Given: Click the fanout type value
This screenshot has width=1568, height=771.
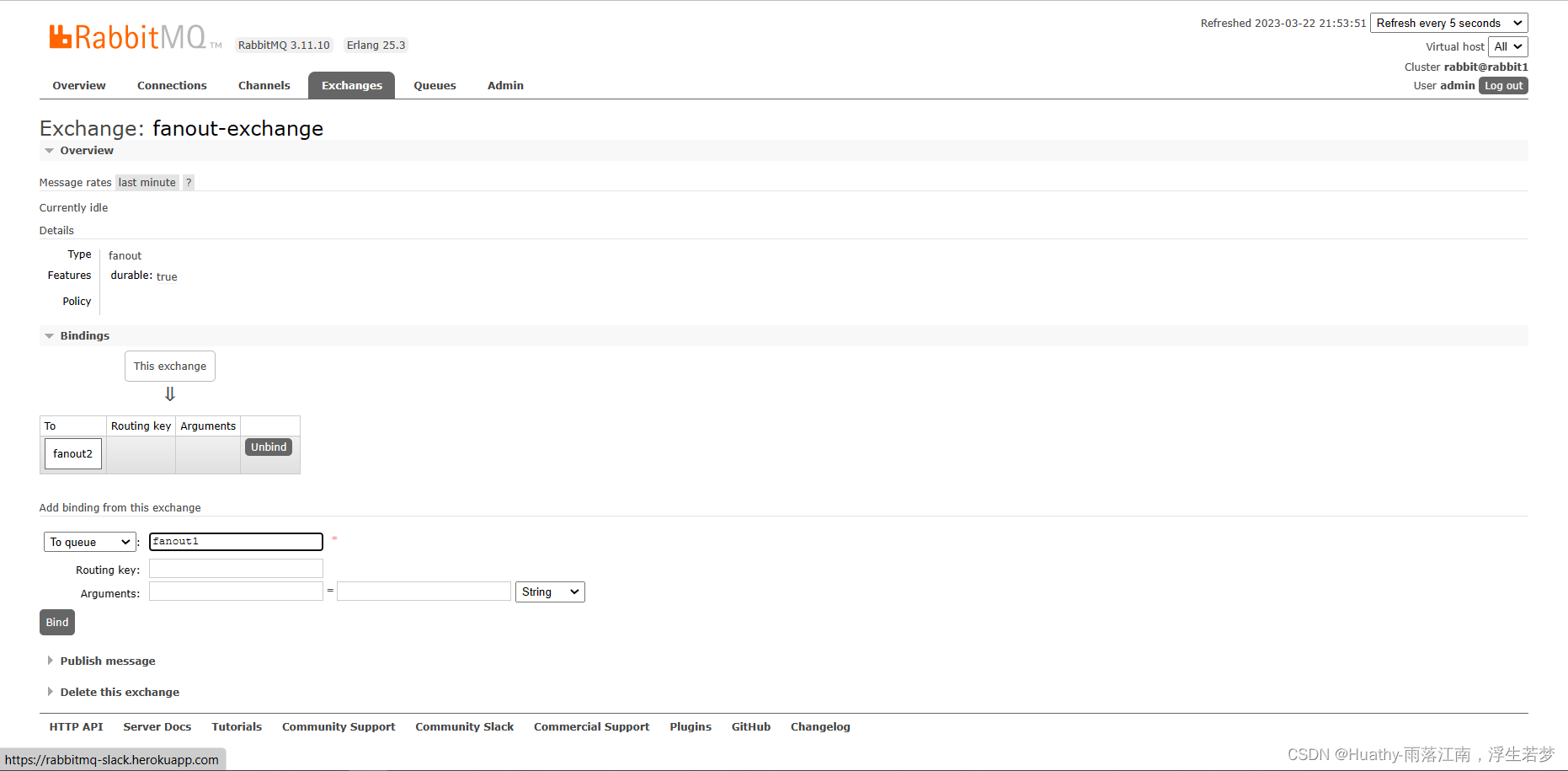Looking at the screenshot, I should point(125,255).
